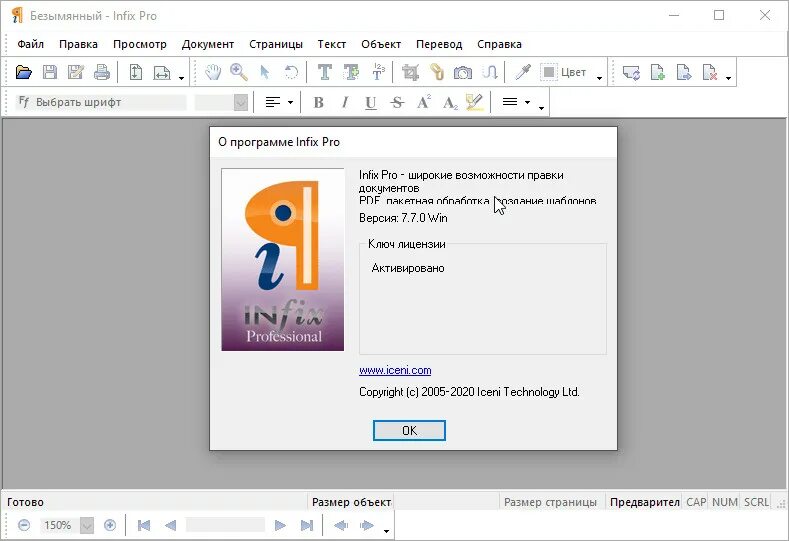The height and width of the screenshot is (541, 789).
Task: Click the Open file folder icon
Action: tap(24, 72)
